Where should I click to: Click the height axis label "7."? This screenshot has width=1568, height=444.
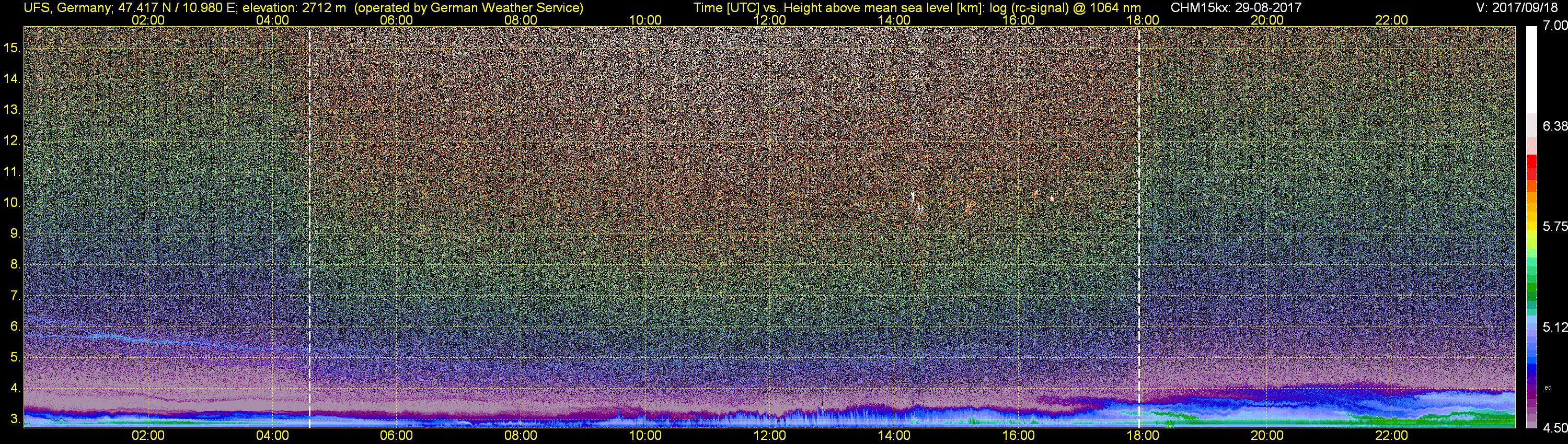coord(16,296)
